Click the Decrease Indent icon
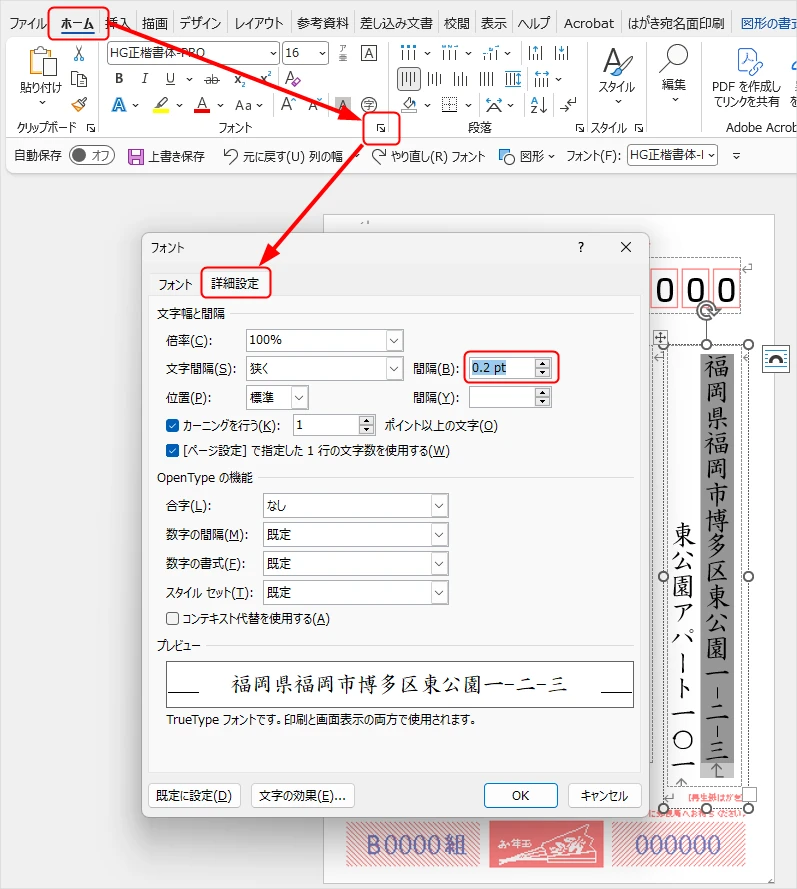 (535, 53)
